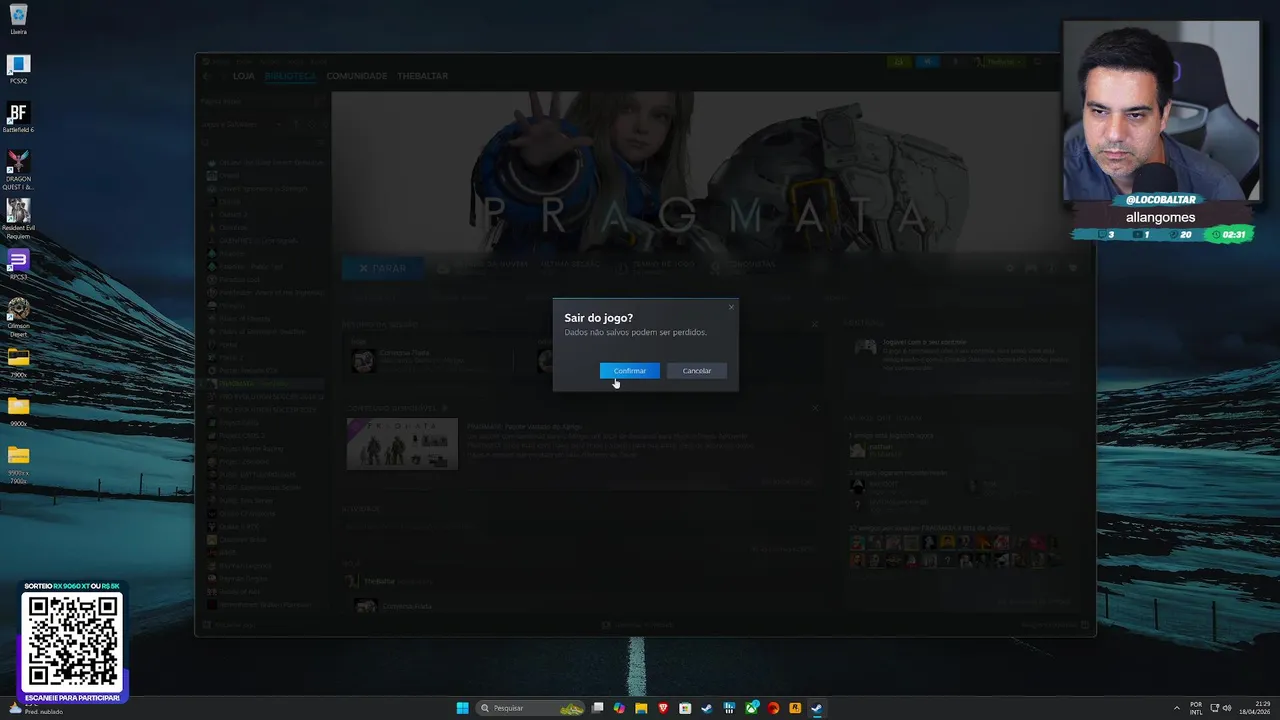
Task: Open the Pragmata game settings gear icon
Action: point(1010,268)
